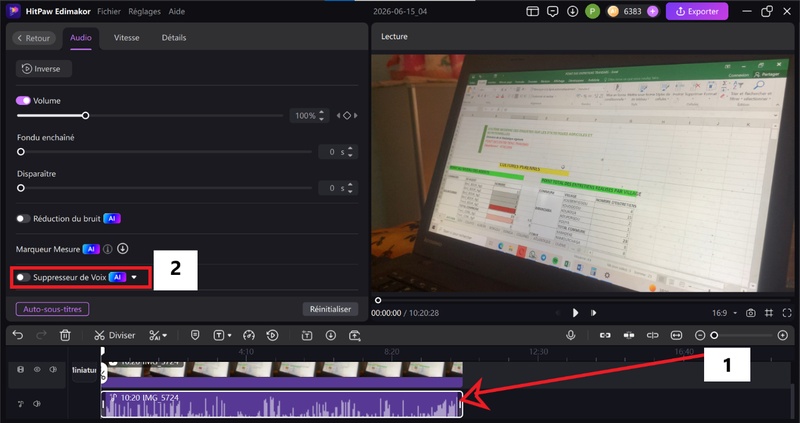Screen dimensions: 800x423
Task: Open the Détails tab
Action: (174, 38)
